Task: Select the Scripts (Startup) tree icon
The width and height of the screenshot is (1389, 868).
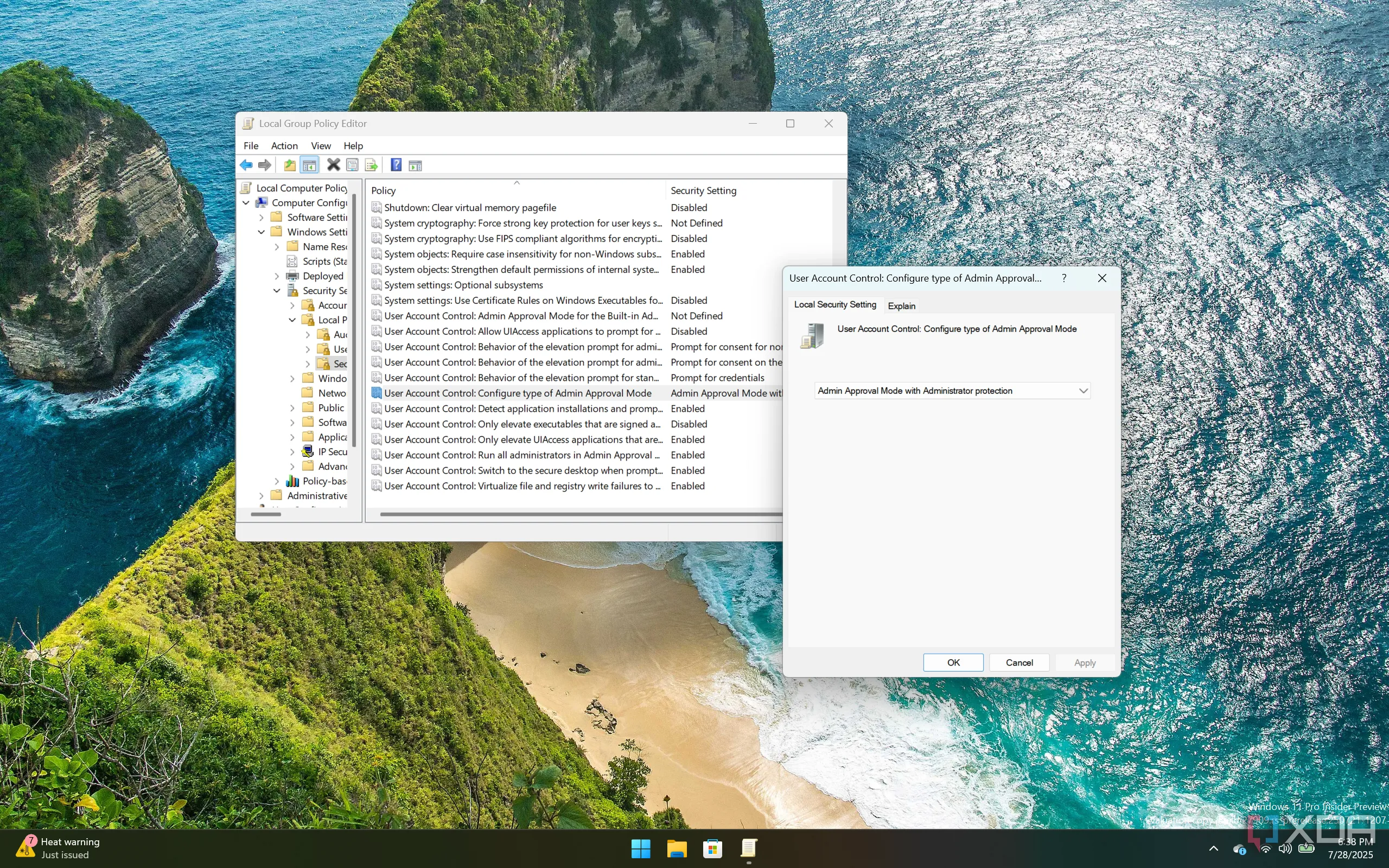Action: (292, 261)
